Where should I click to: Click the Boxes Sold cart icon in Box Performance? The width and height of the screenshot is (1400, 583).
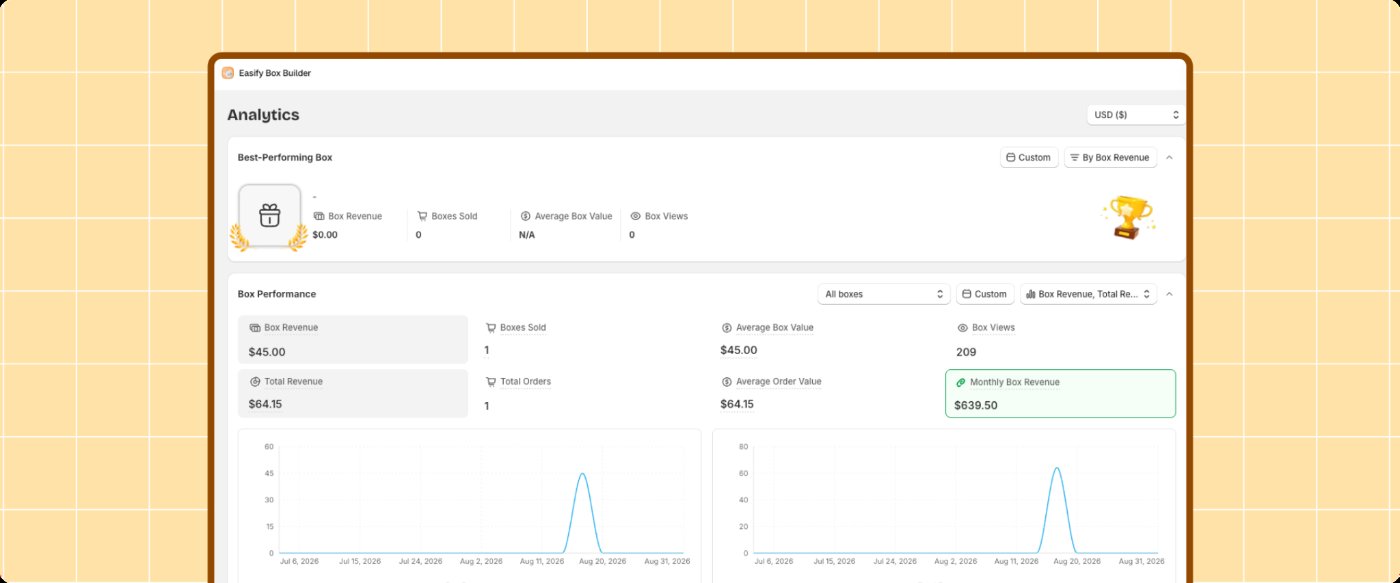[x=491, y=328]
